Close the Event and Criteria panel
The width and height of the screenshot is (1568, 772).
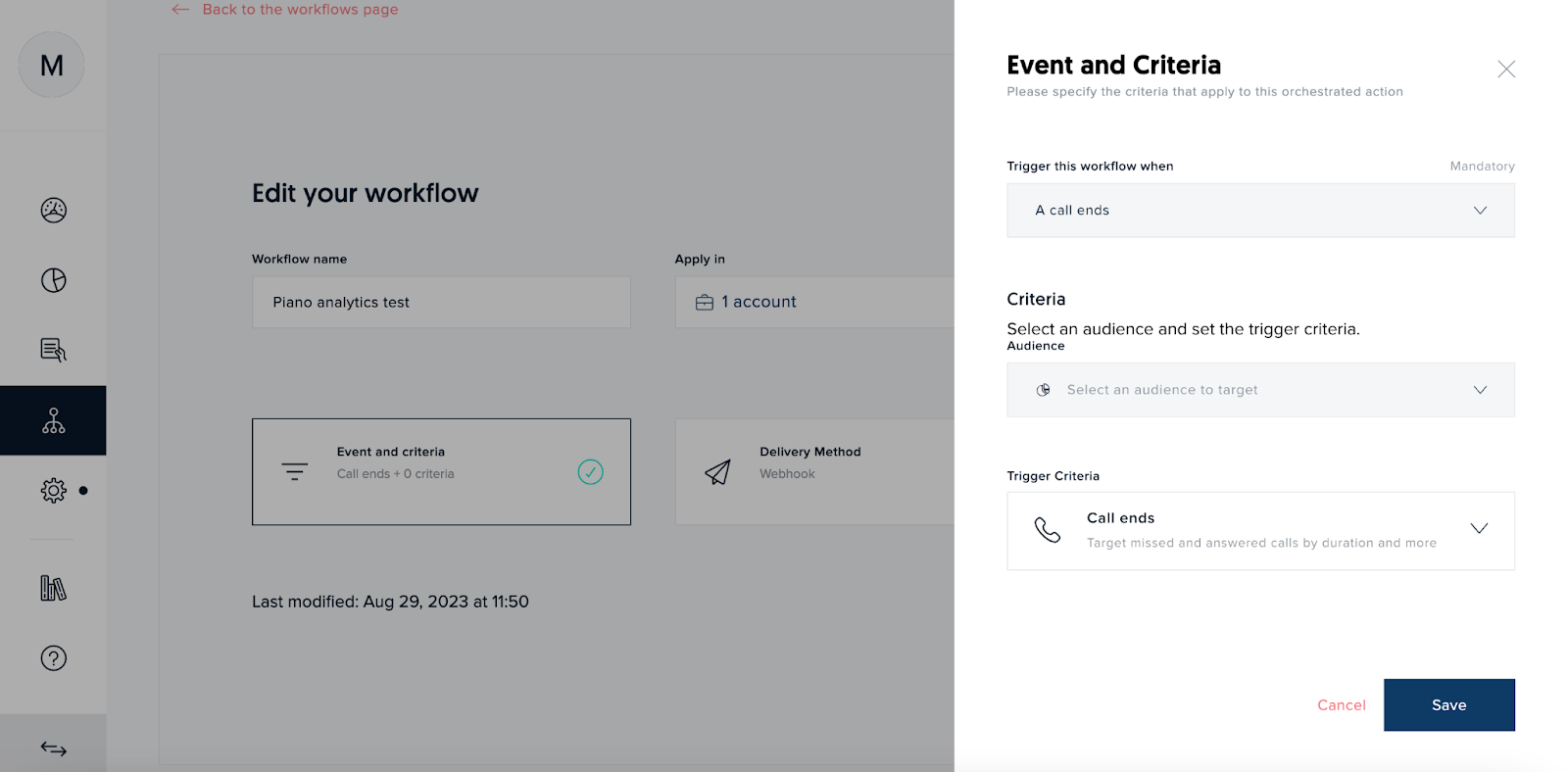pos(1505,69)
